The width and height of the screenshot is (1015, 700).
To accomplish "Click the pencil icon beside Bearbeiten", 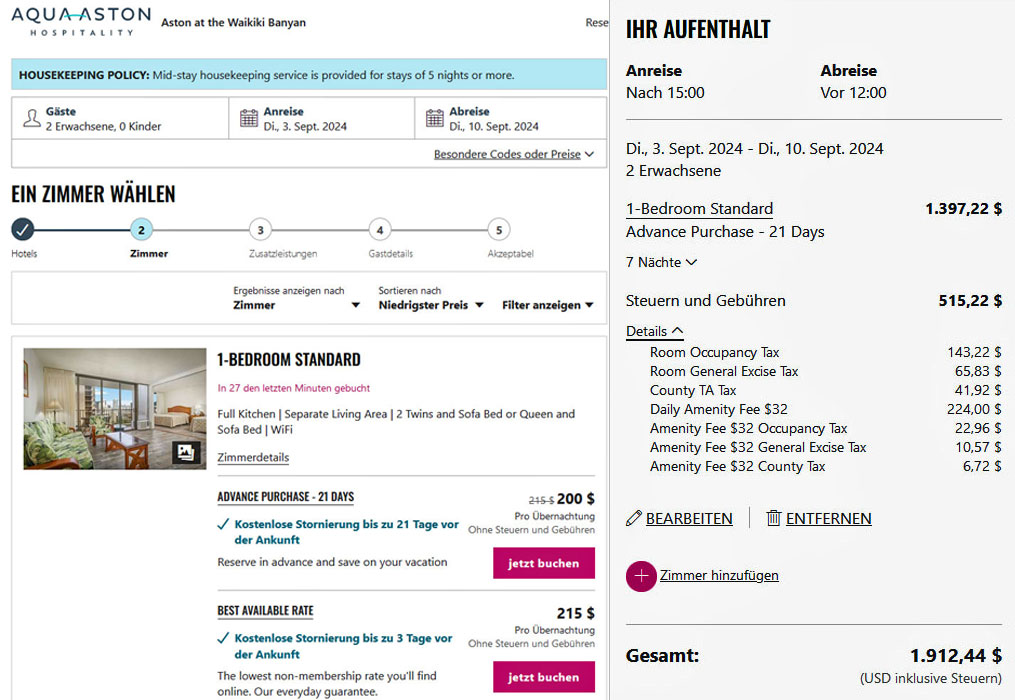I will (633, 518).
